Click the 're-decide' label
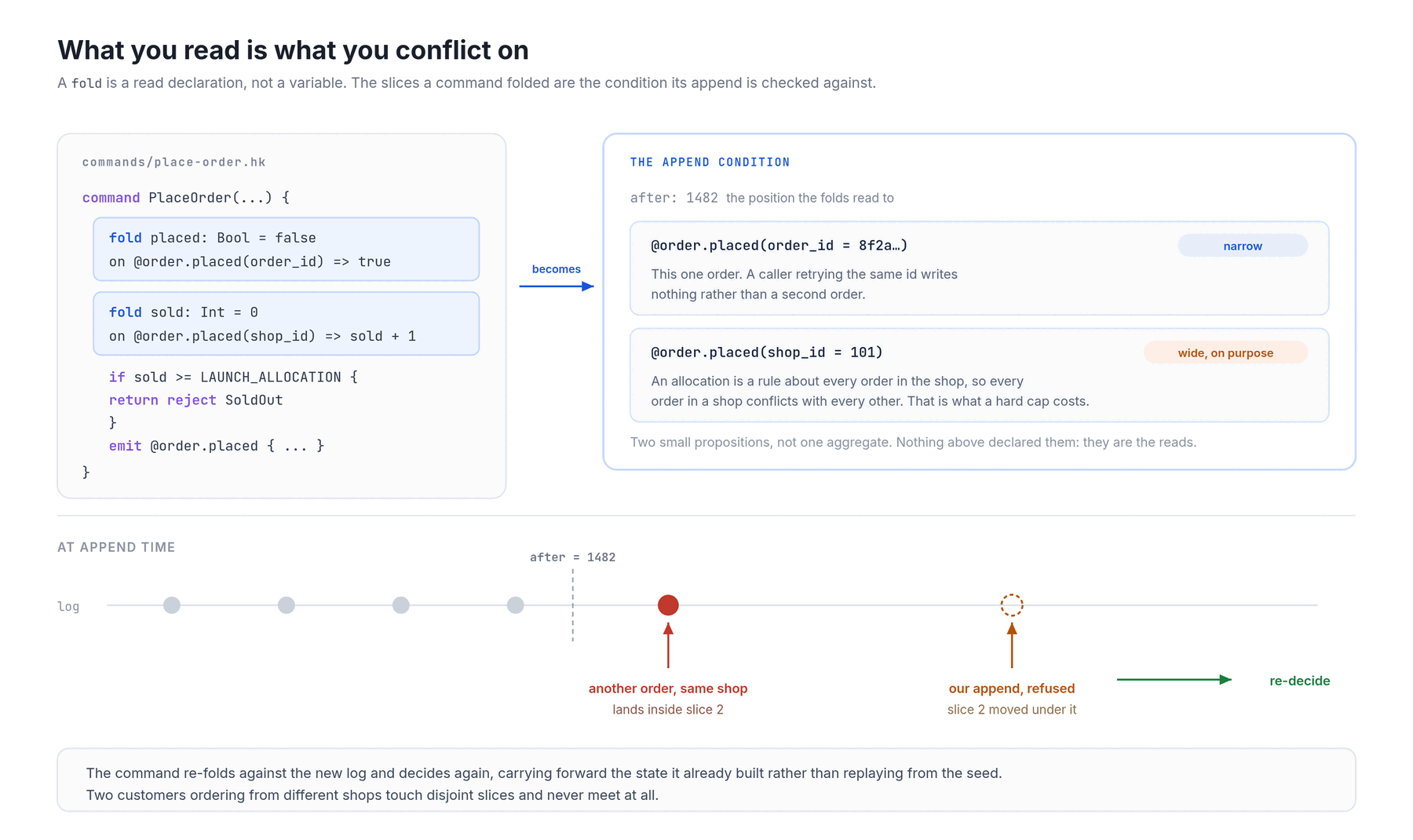The width and height of the screenshot is (1413, 840). click(x=1299, y=681)
